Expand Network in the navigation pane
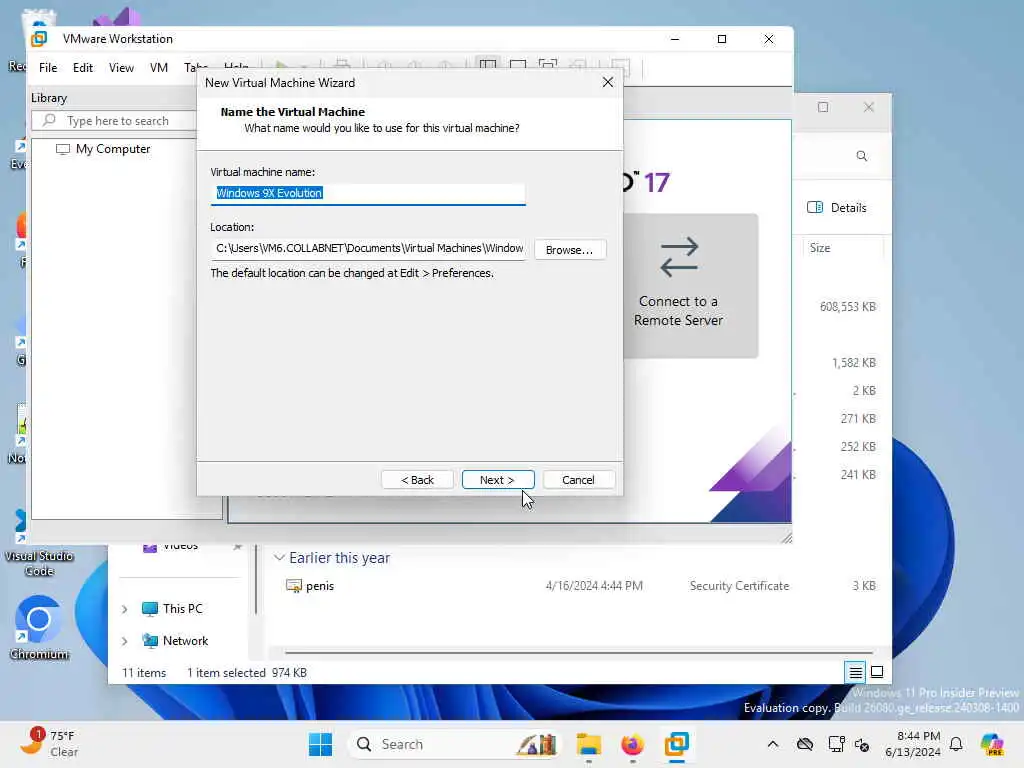1024x768 pixels. (x=124, y=641)
